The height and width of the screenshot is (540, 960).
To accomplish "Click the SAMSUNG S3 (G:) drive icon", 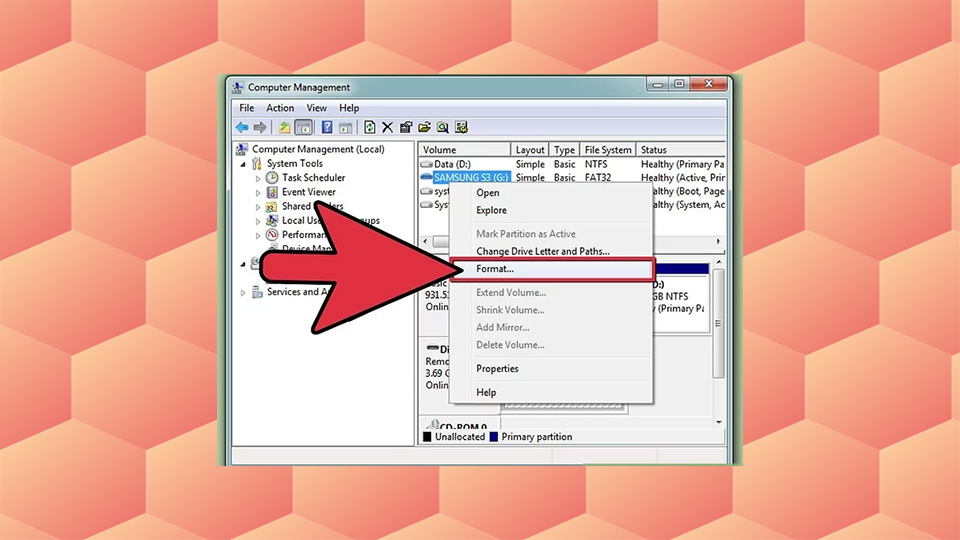I will (426, 178).
